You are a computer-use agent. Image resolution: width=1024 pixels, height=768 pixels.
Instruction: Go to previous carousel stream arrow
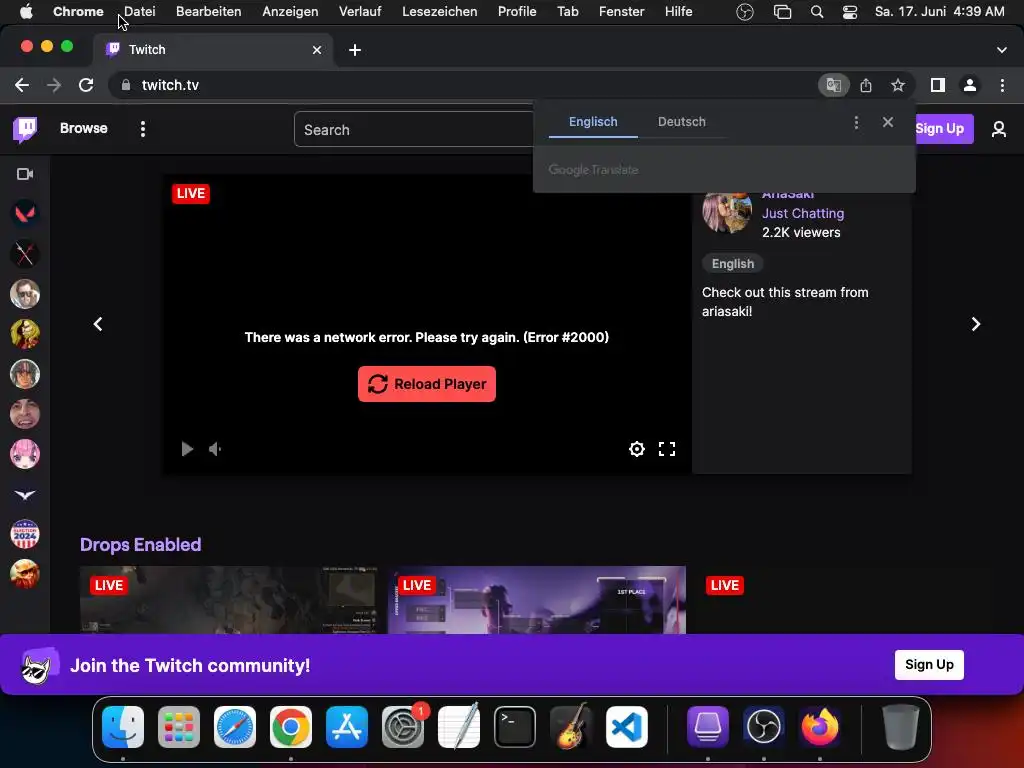[98, 324]
